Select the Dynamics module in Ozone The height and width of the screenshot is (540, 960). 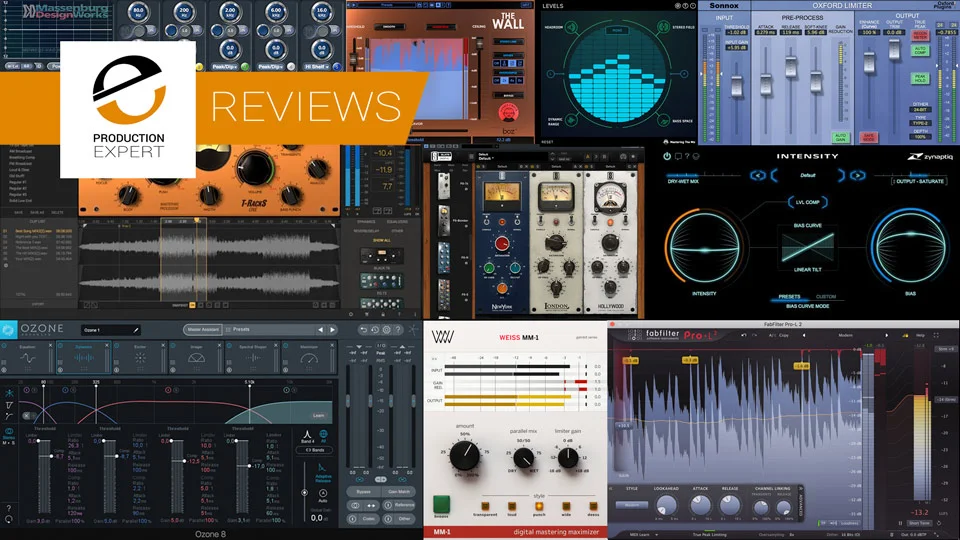[84, 357]
